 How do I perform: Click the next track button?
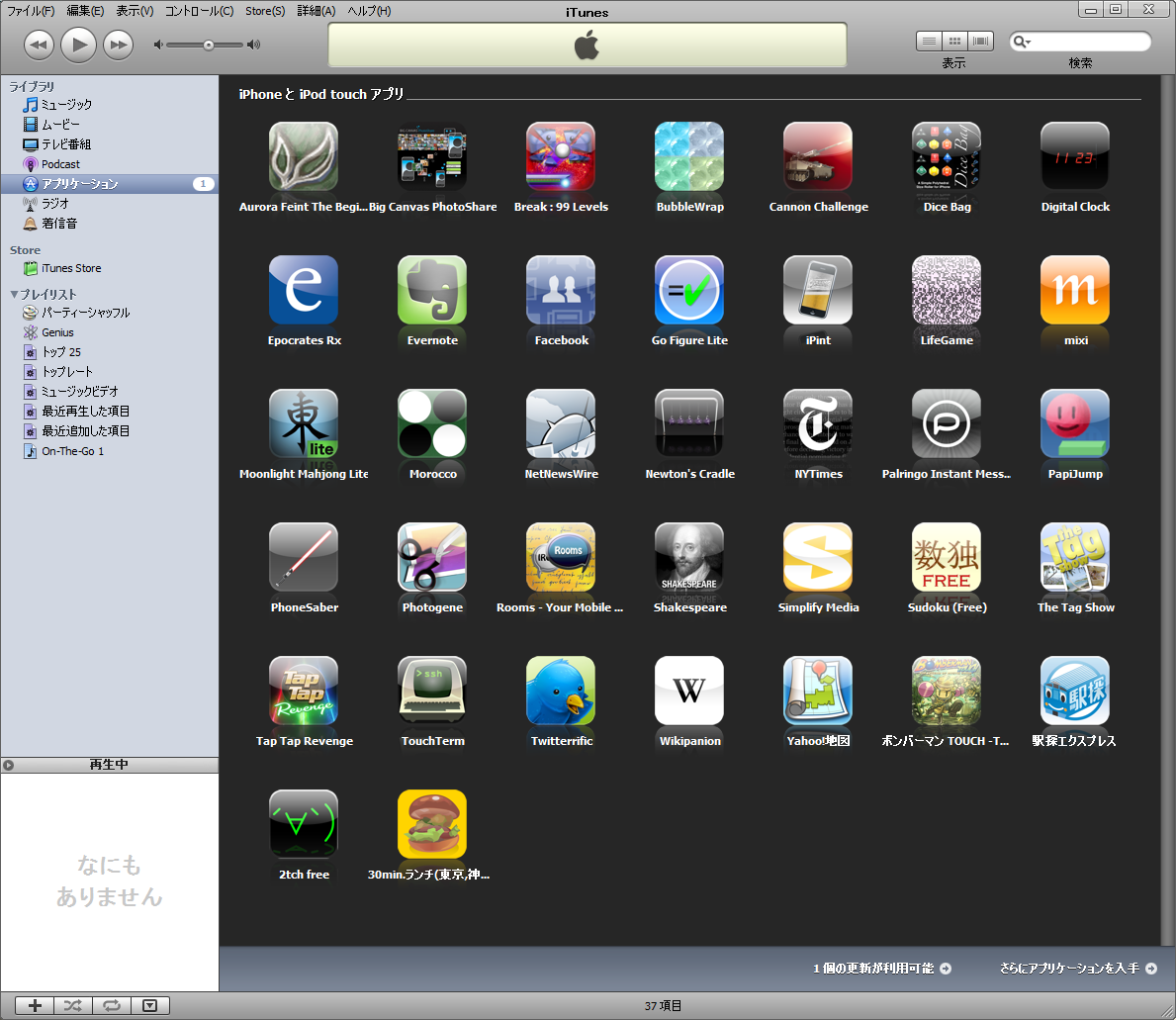[119, 45]
